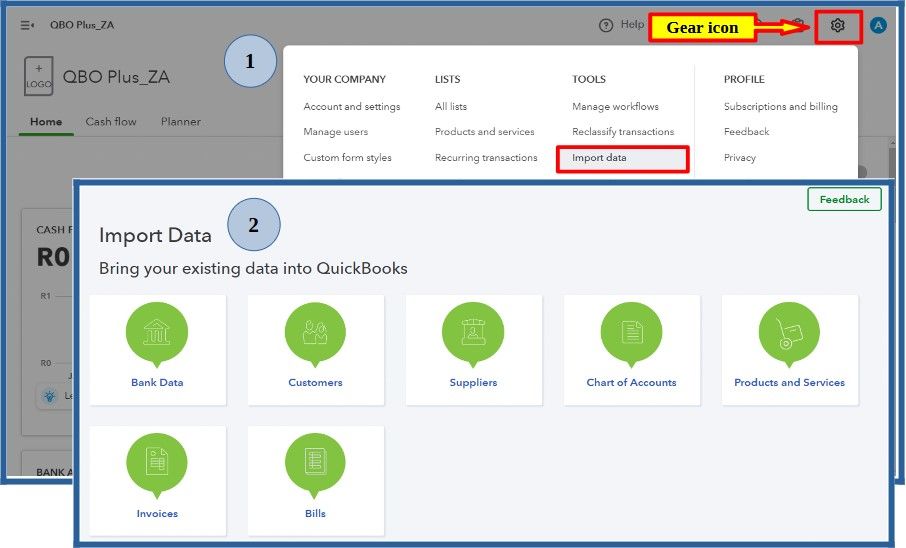The image size is (906, 548).
Task: Click the LISTS column header
Action: 448,79
